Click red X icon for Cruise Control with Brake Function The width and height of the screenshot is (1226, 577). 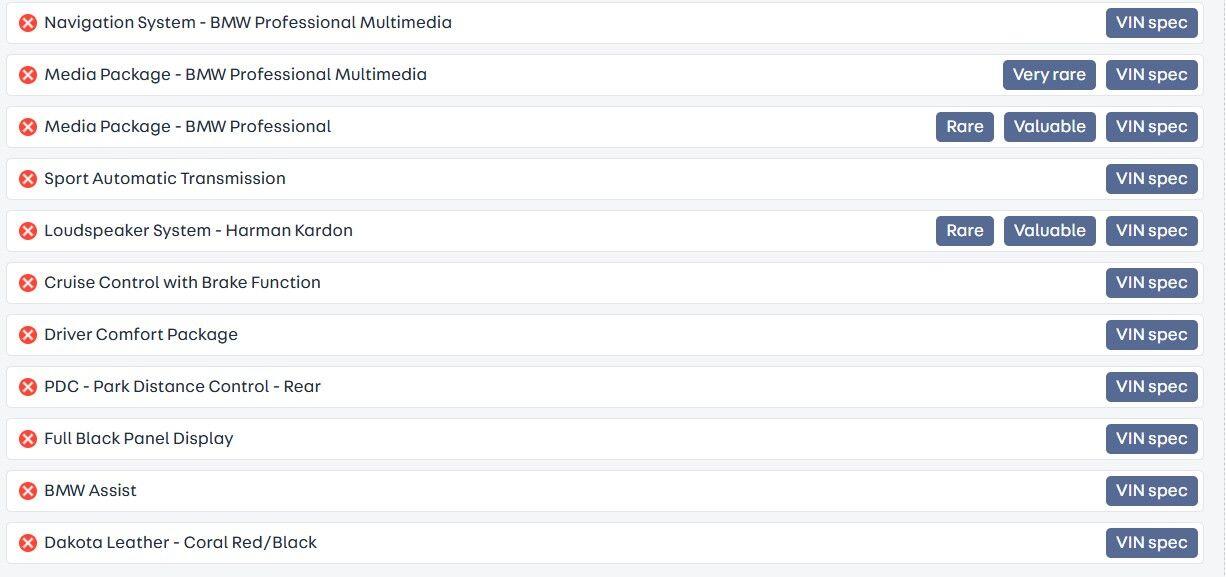[28, 283]
